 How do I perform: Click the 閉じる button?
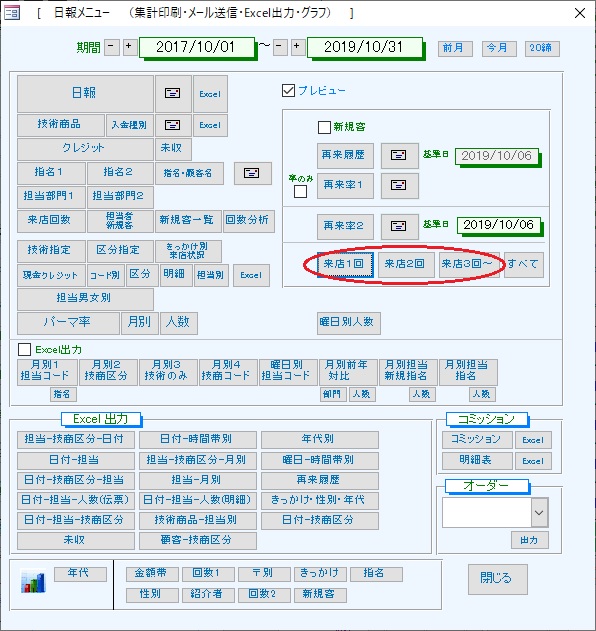point(497,579)
